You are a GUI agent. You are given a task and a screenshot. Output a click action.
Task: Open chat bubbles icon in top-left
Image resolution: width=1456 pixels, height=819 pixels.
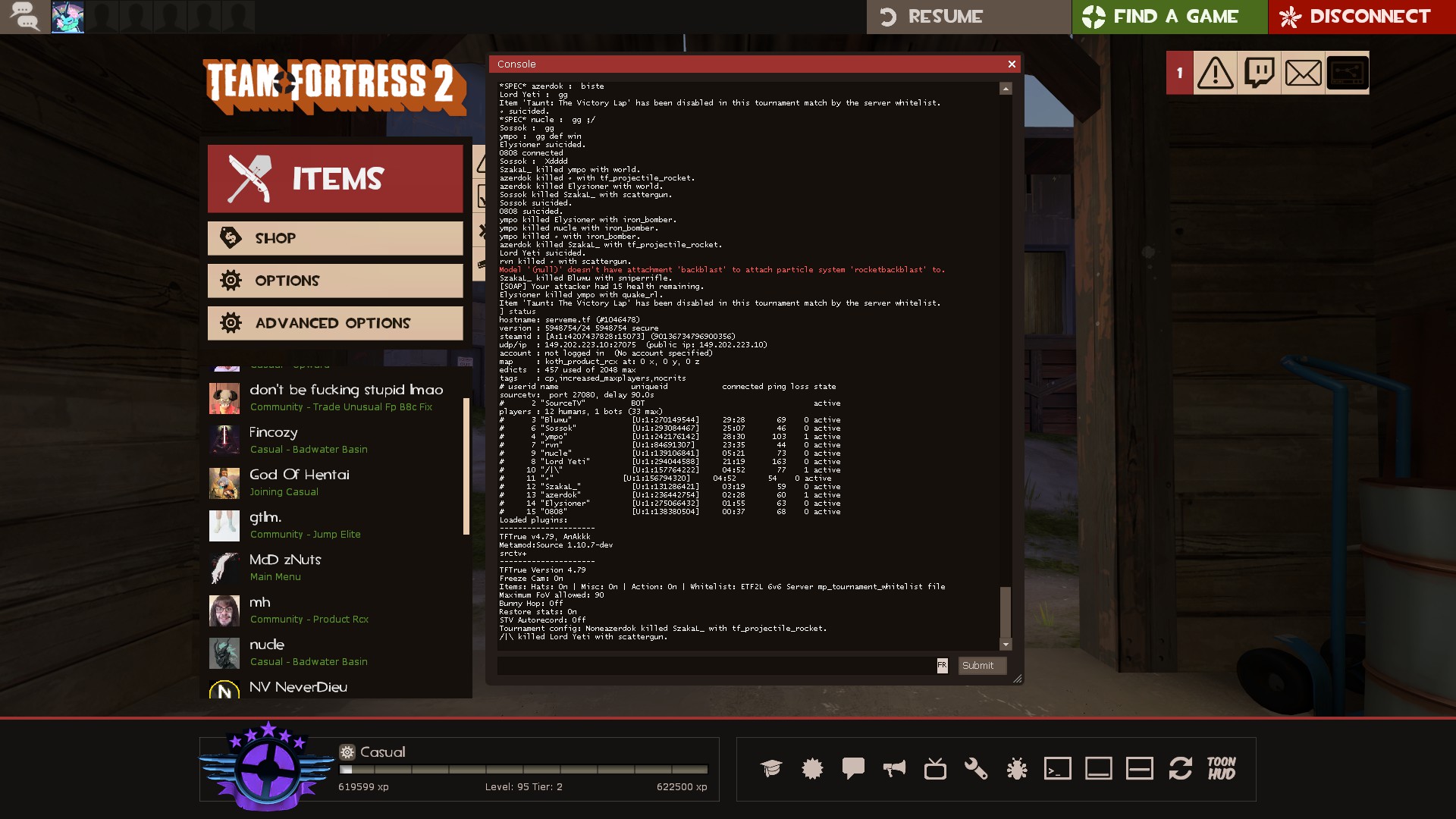[24, 17]
